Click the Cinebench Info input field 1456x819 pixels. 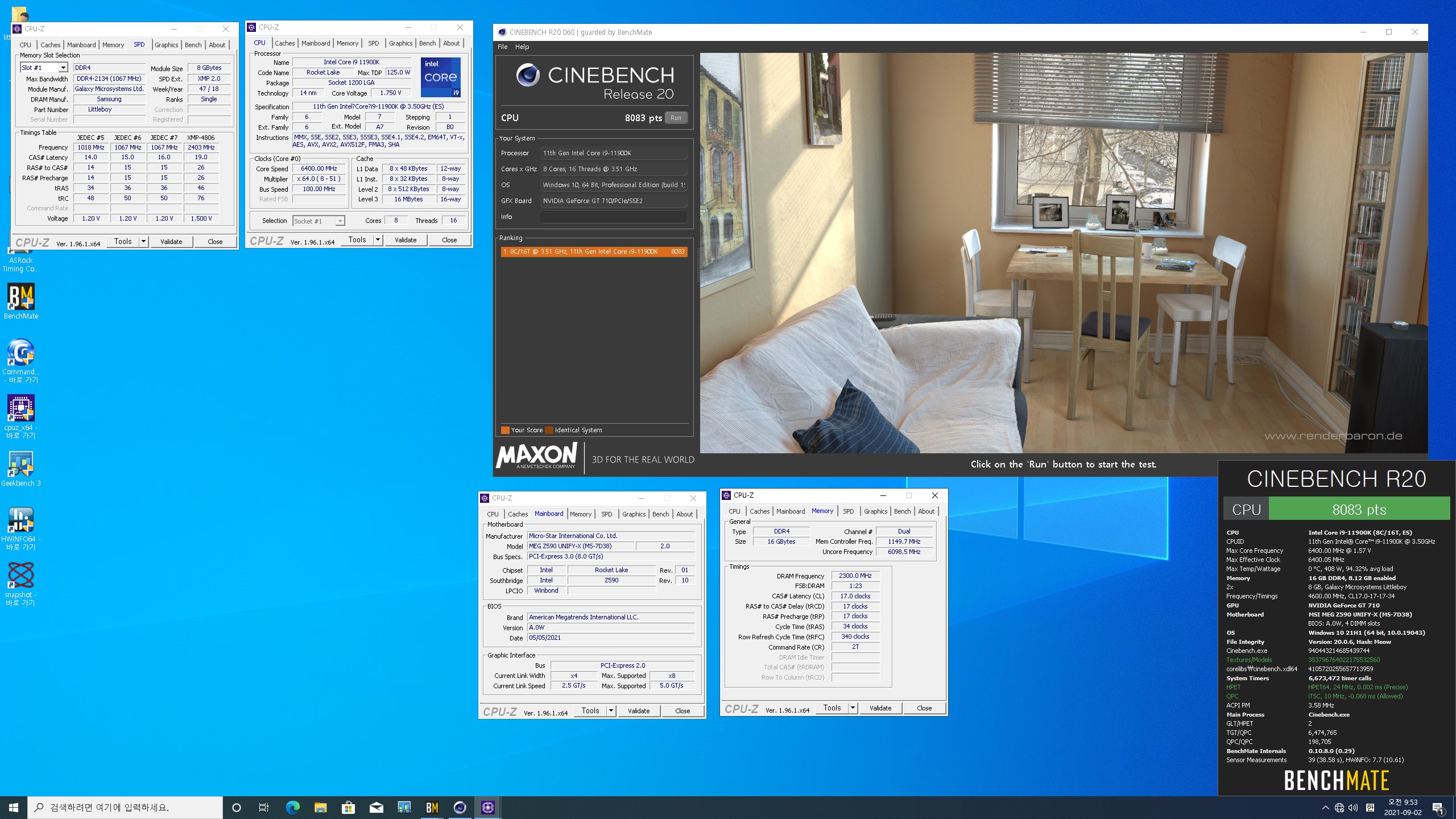pos(614,217)
